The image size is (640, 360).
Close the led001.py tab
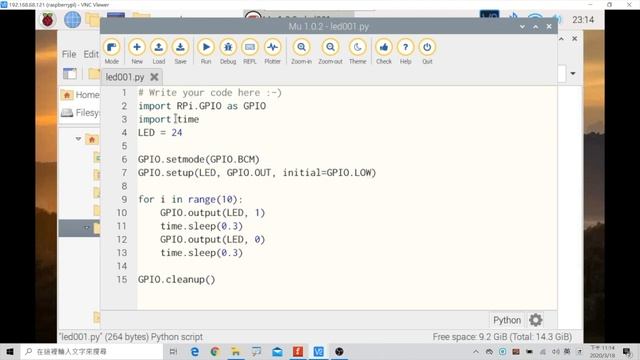point(154,77)
